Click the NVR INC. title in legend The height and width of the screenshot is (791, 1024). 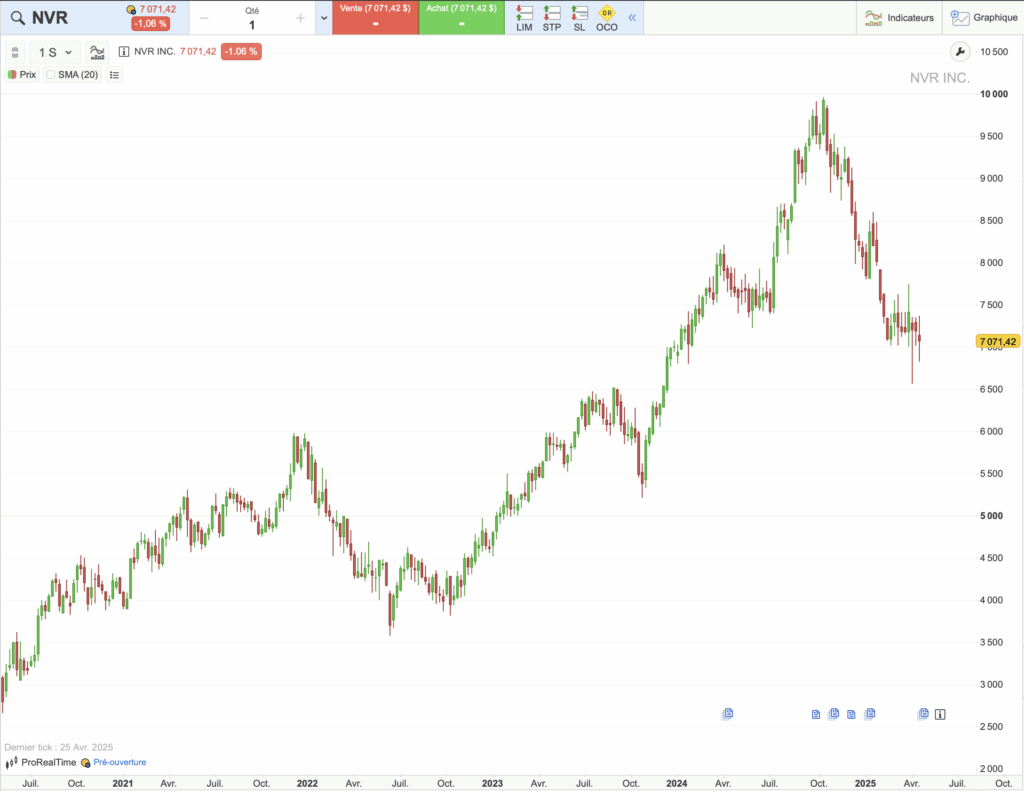point(155,52)
